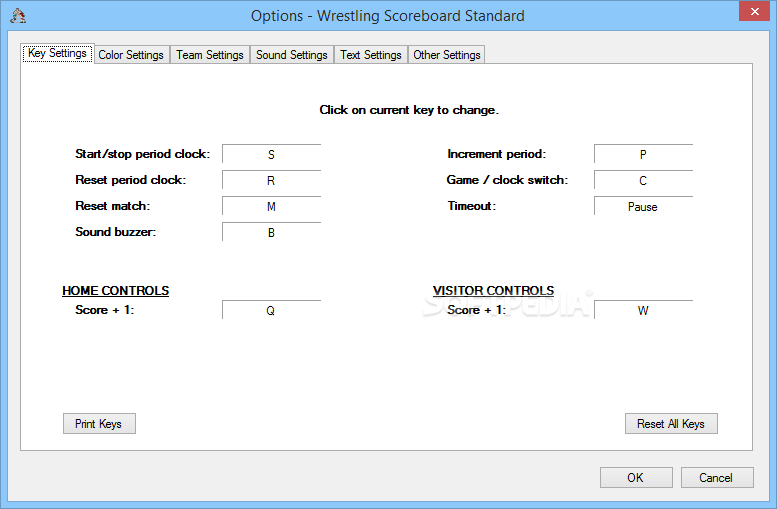Change the Timeout key Pause

[x=643, y=206]
